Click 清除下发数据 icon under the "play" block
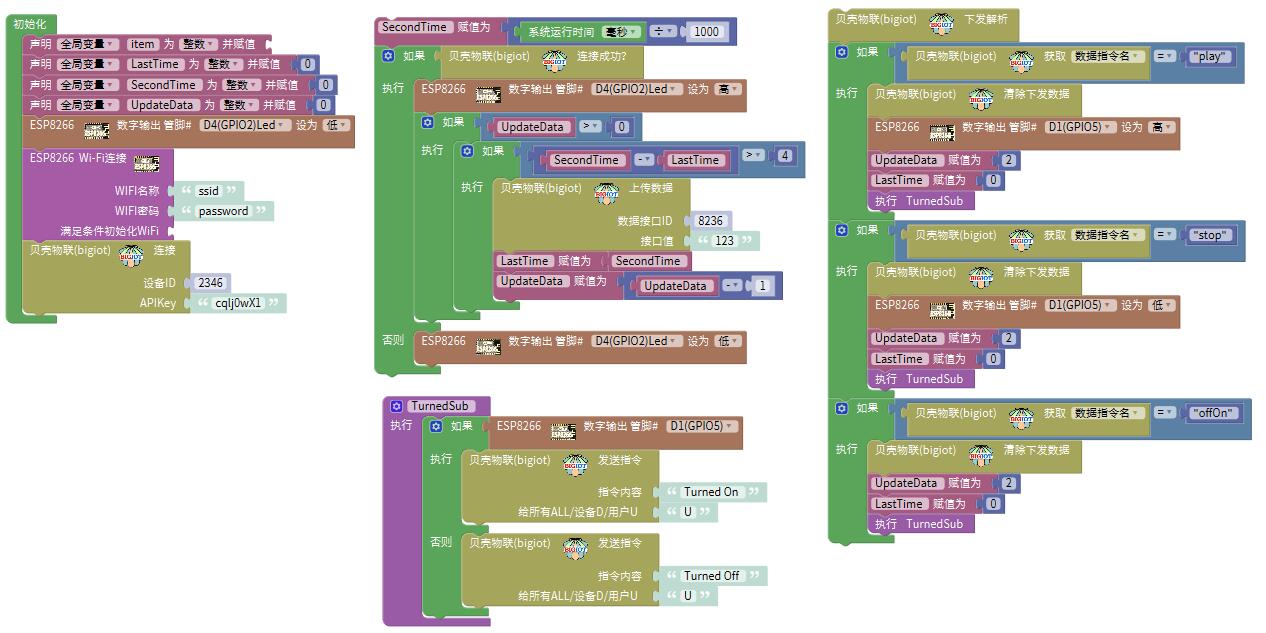 pyautogui.click(x=981, y=98)
